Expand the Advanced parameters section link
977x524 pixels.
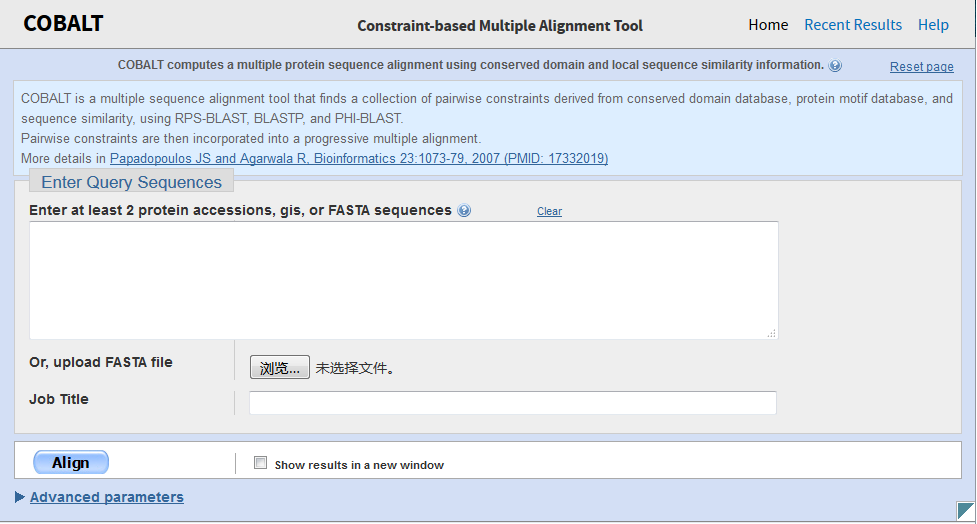(x=107, y=497)
